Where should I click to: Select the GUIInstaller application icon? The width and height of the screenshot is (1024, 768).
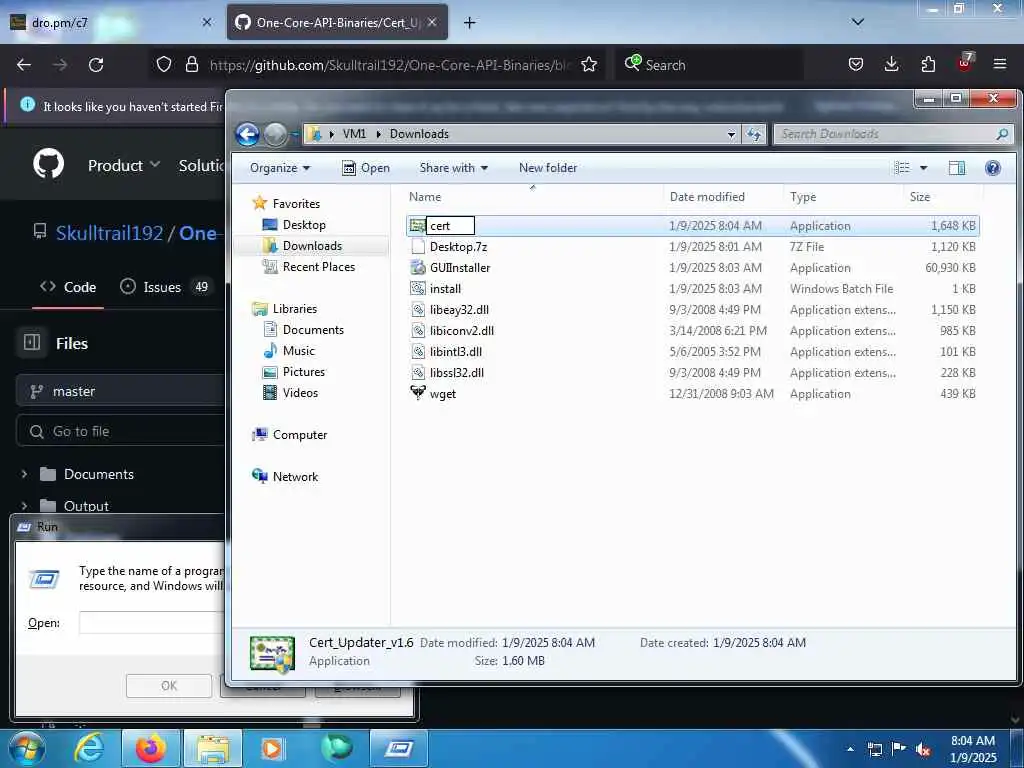coord(418,268)
